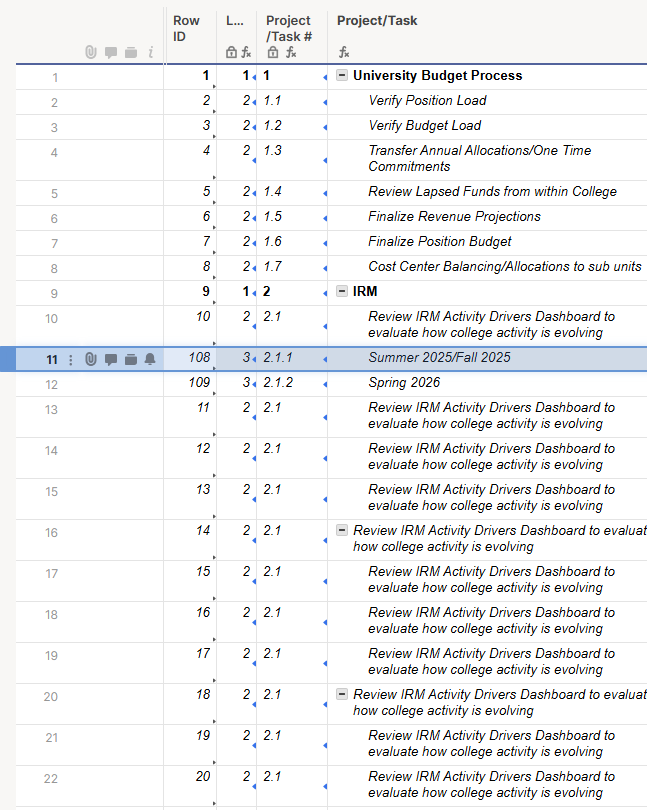647x810 pixels.
Task: Click lock icon in Project/Task # header
Action: (273, 52)
